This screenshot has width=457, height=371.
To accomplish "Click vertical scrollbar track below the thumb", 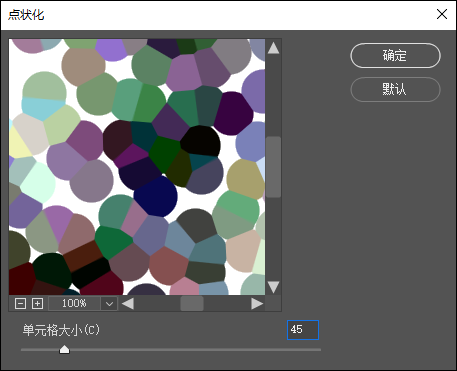I will pyautogui.click(x=273, y=238).
